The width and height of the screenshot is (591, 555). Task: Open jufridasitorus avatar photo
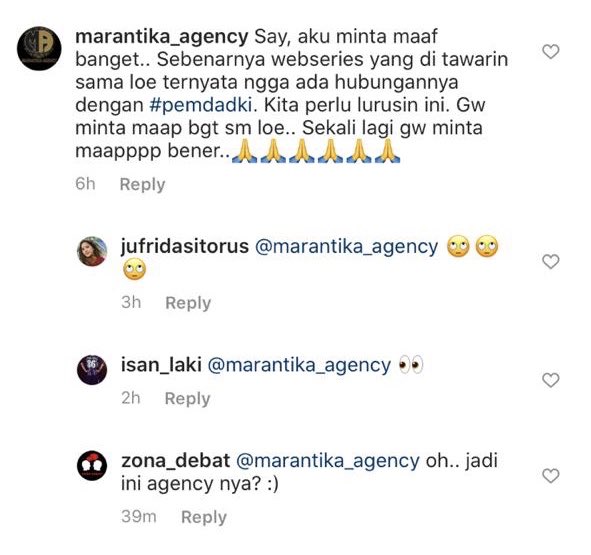coord(92,251)
